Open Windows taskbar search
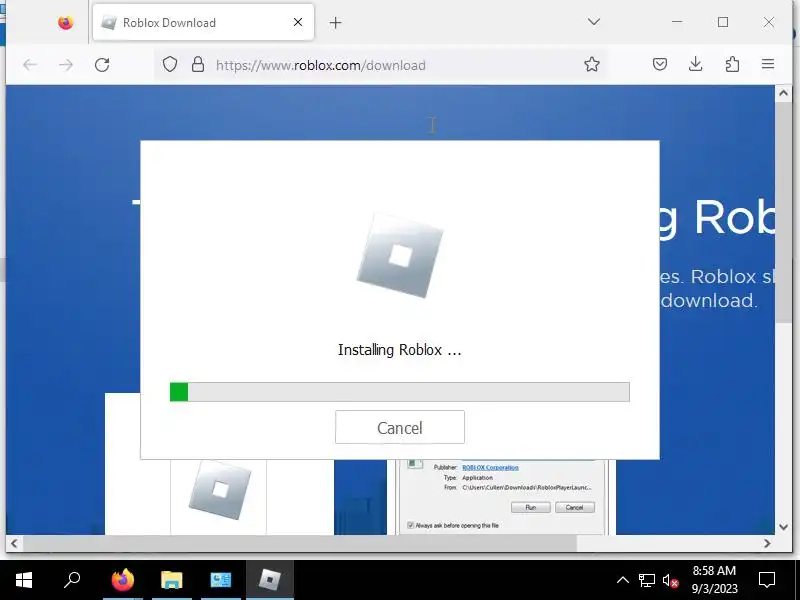 pos(72,580)
